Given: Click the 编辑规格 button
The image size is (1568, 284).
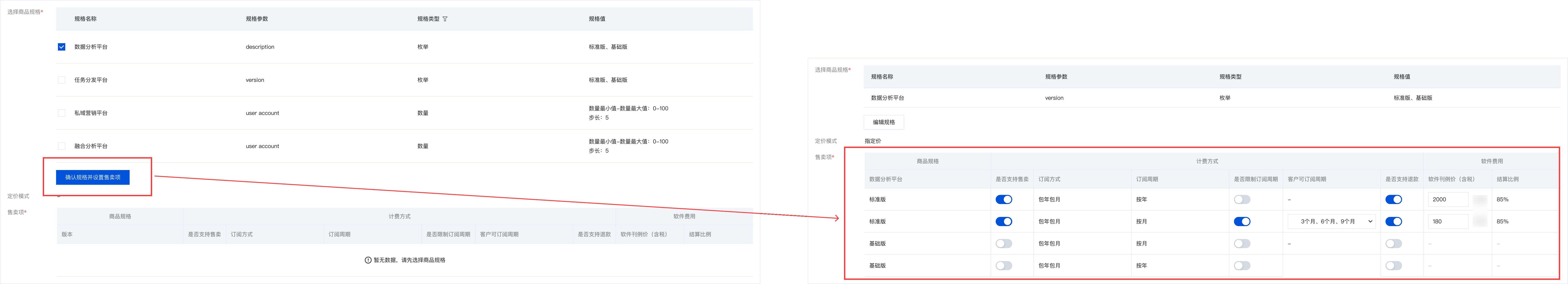Looking at the screenshot, I should [883, 122].
